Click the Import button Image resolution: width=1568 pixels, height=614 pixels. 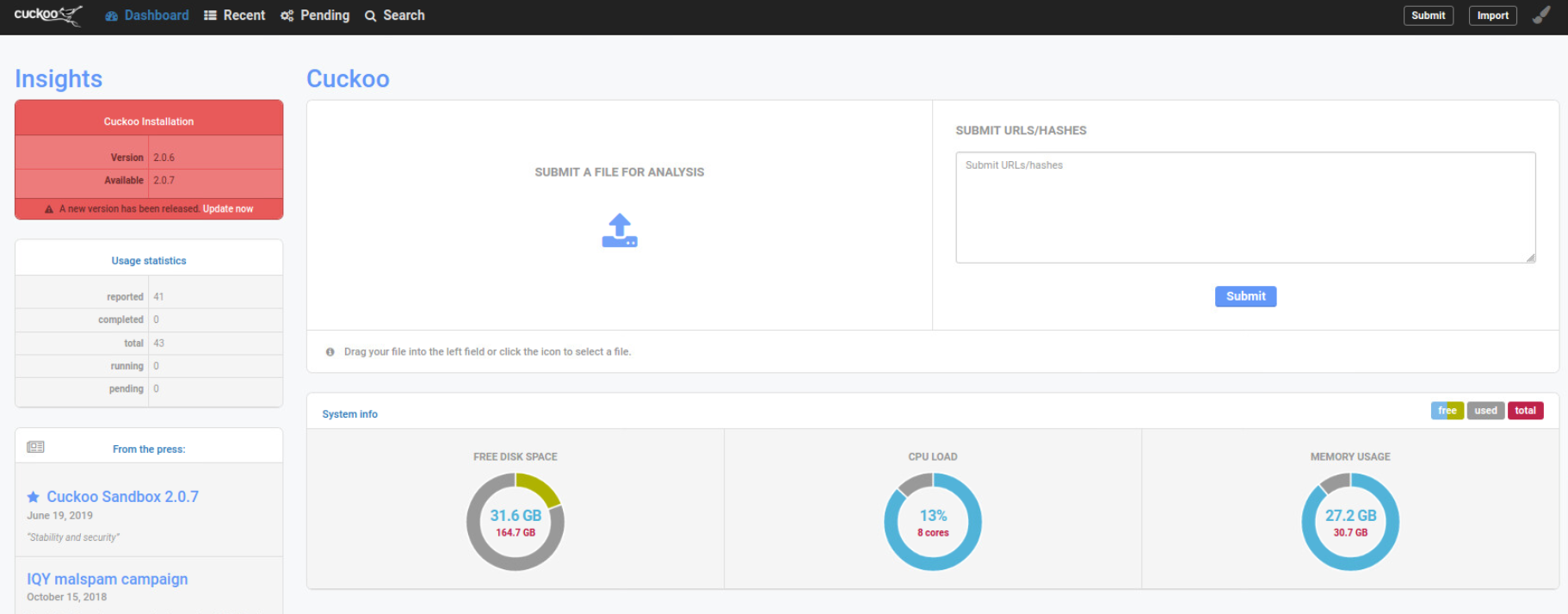[1492, 16]
